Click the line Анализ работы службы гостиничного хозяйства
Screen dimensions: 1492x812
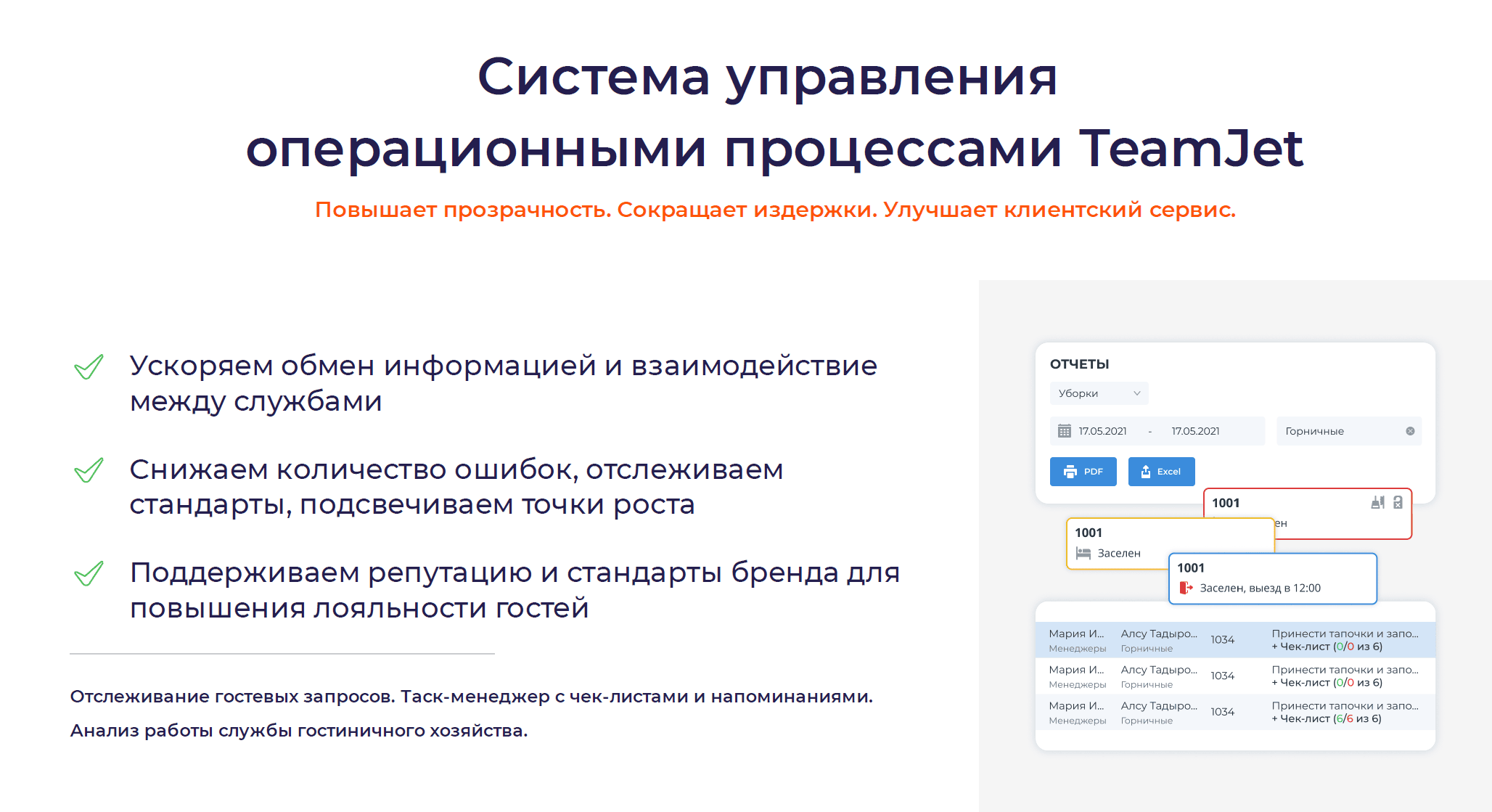[x=299, y=731]
